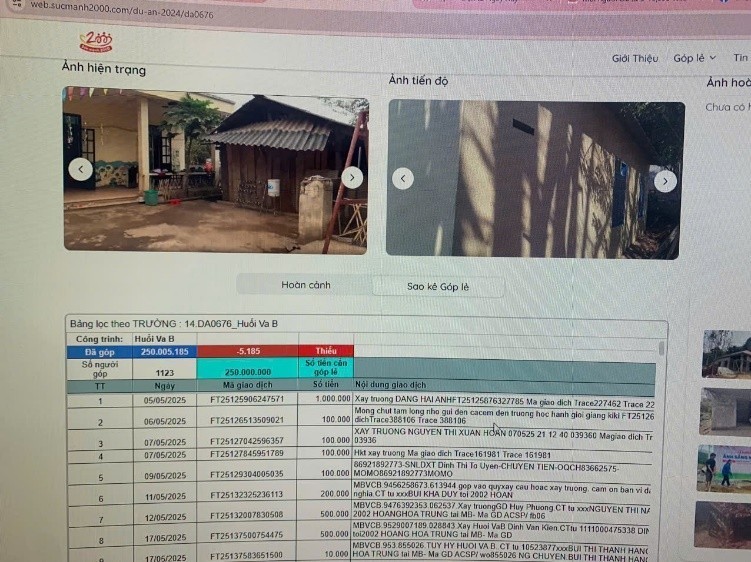The image size is (751, 562).
Task: Select the 250.005.185 Đã góp amount cell
Action: pyautogui.click(x=165, y=352)
